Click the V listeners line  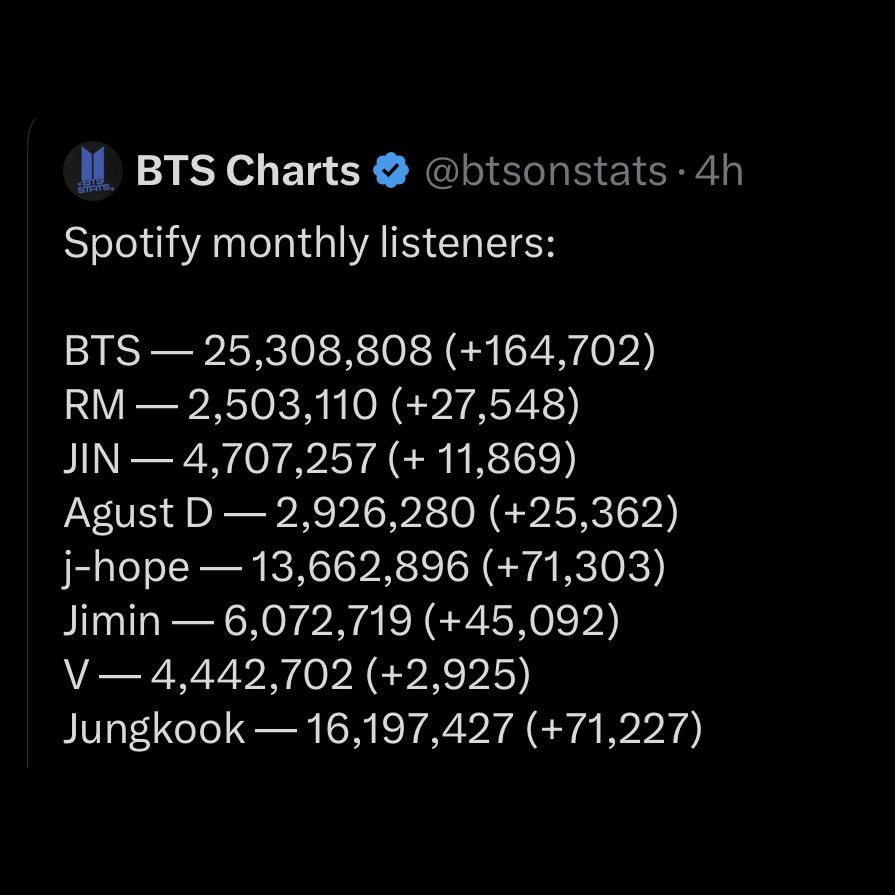(296, 675)
